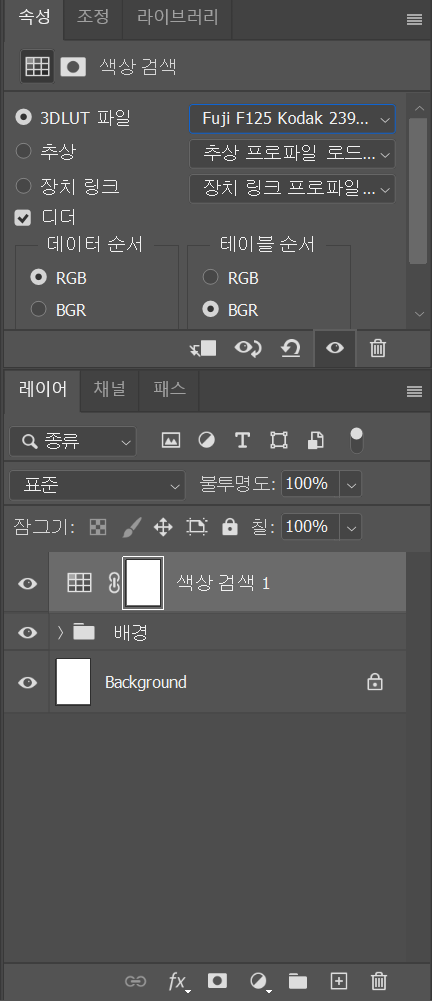
Task: Create new group folder icon
Action: (x=298, y=981)
